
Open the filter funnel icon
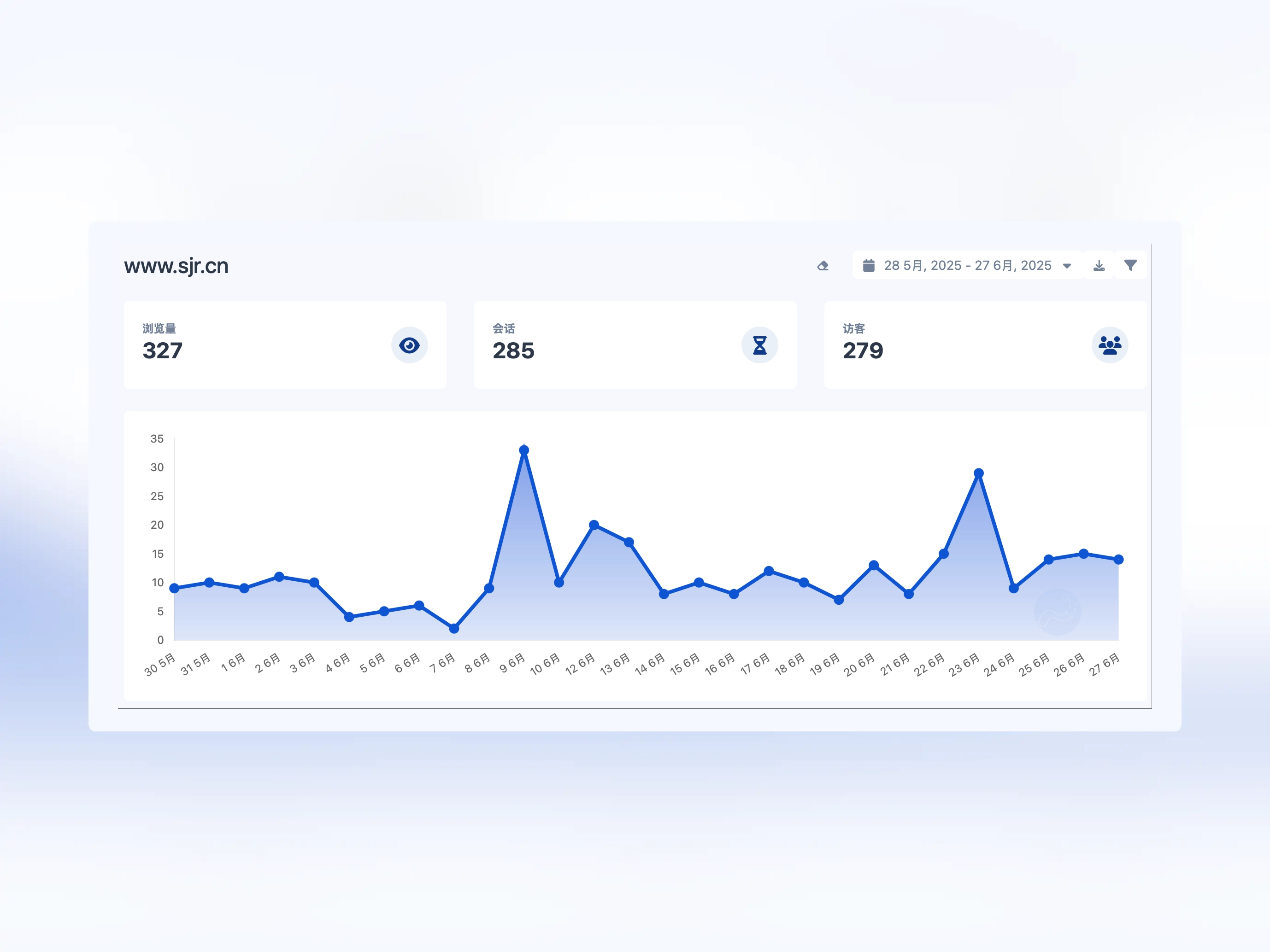click(1130, 265)
